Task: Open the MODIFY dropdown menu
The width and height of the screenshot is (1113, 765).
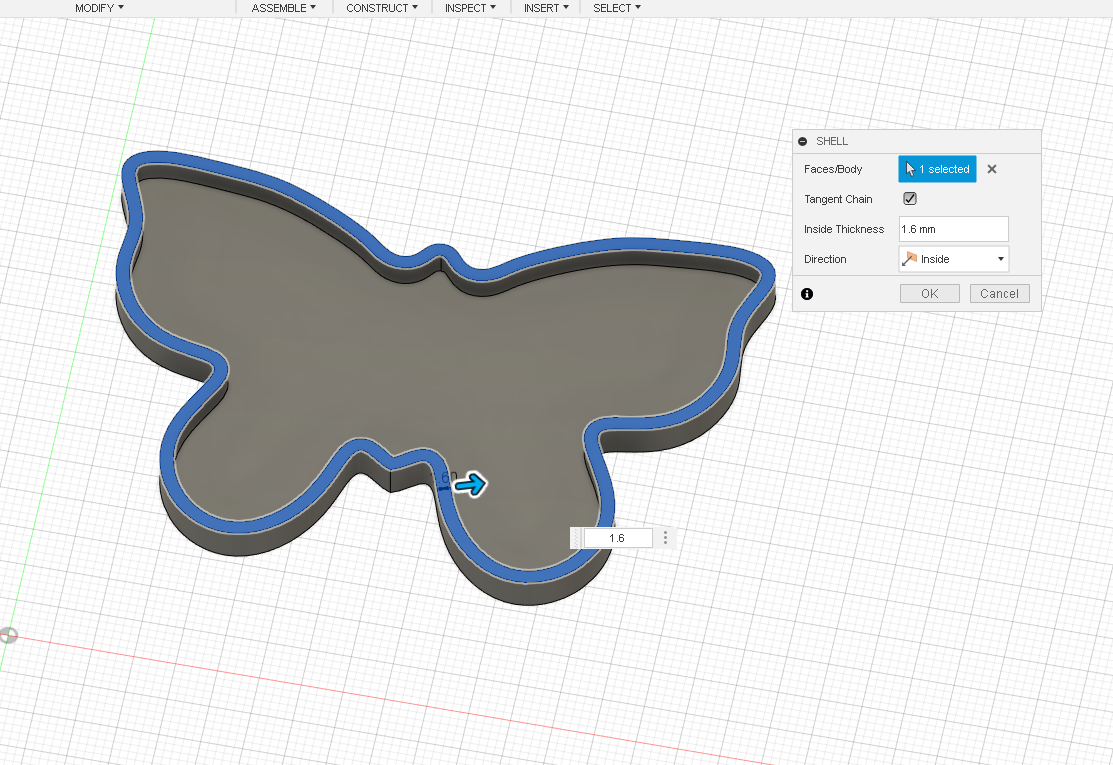Action: (99, 8)
